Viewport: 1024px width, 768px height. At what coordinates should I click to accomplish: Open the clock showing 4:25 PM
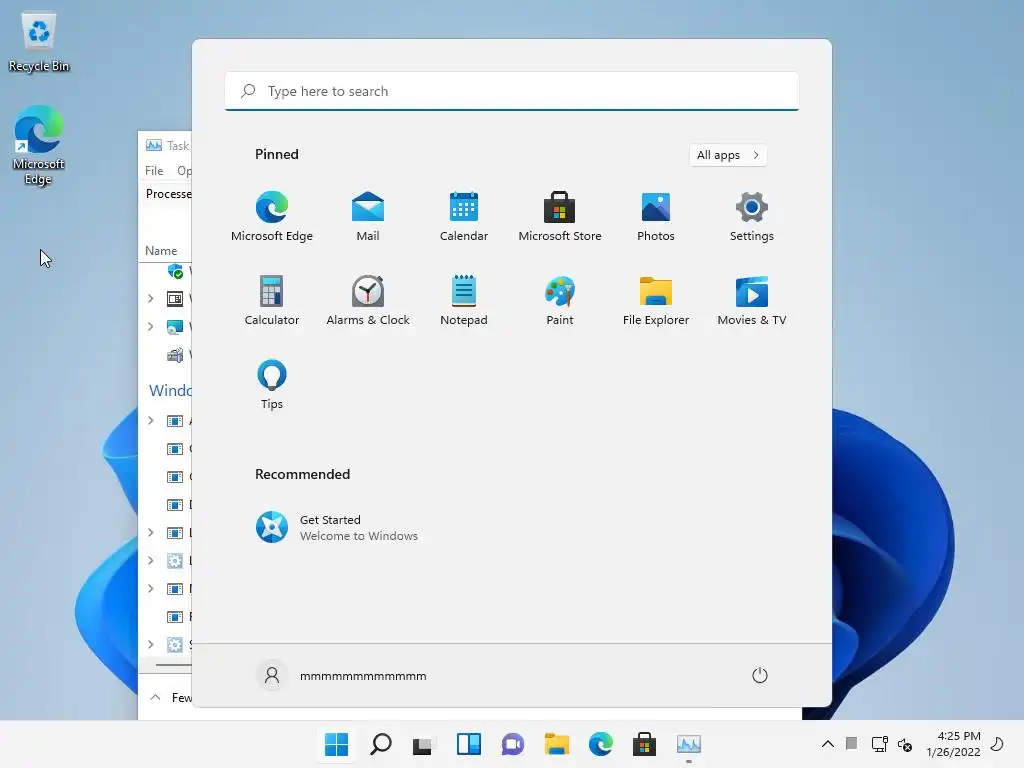tap(953, 744)
